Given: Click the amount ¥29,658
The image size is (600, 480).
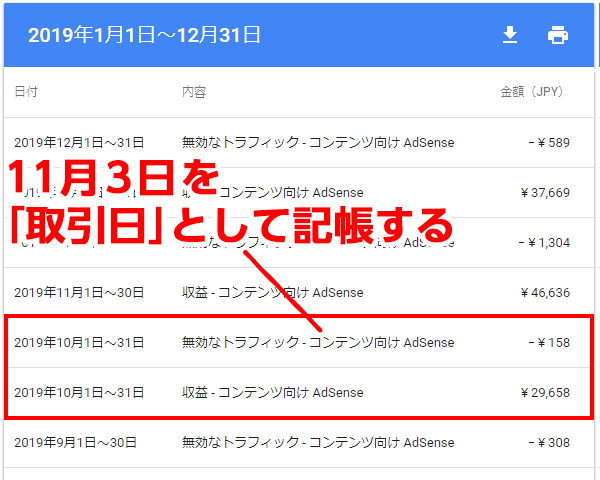Looking at the screenshot, I should click(545, 393).
